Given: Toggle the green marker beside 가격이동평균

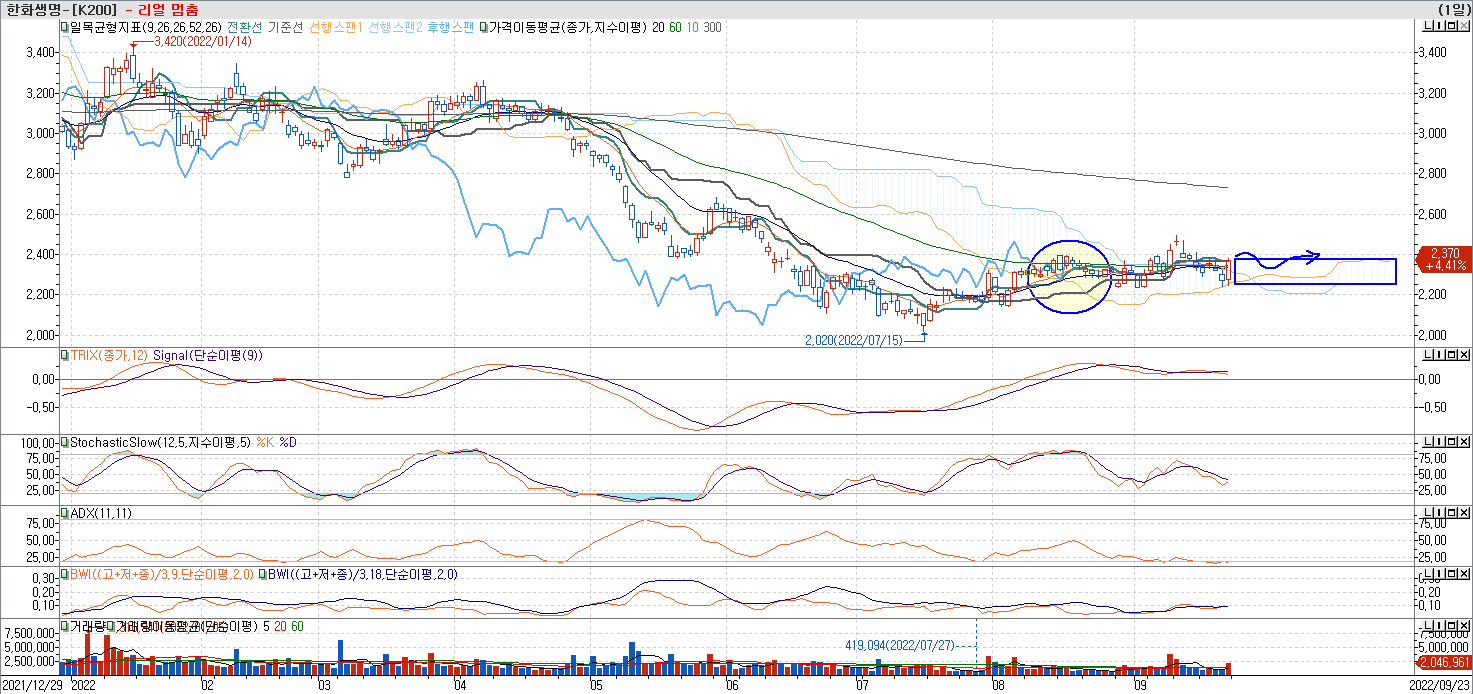Looking at the screenshot, I should (483, 27).
